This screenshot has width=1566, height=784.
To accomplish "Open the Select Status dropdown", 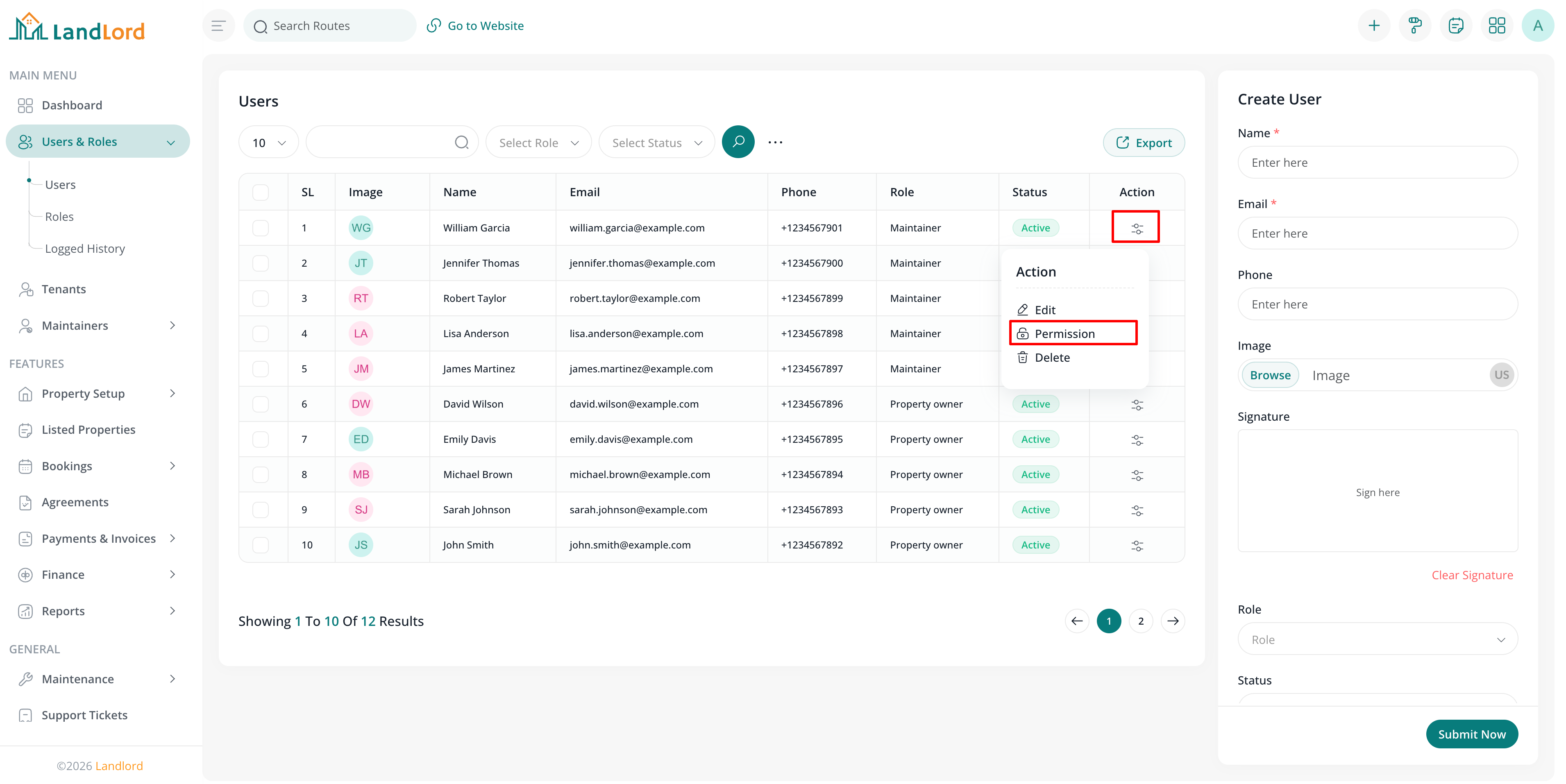I will click(656, 142).
